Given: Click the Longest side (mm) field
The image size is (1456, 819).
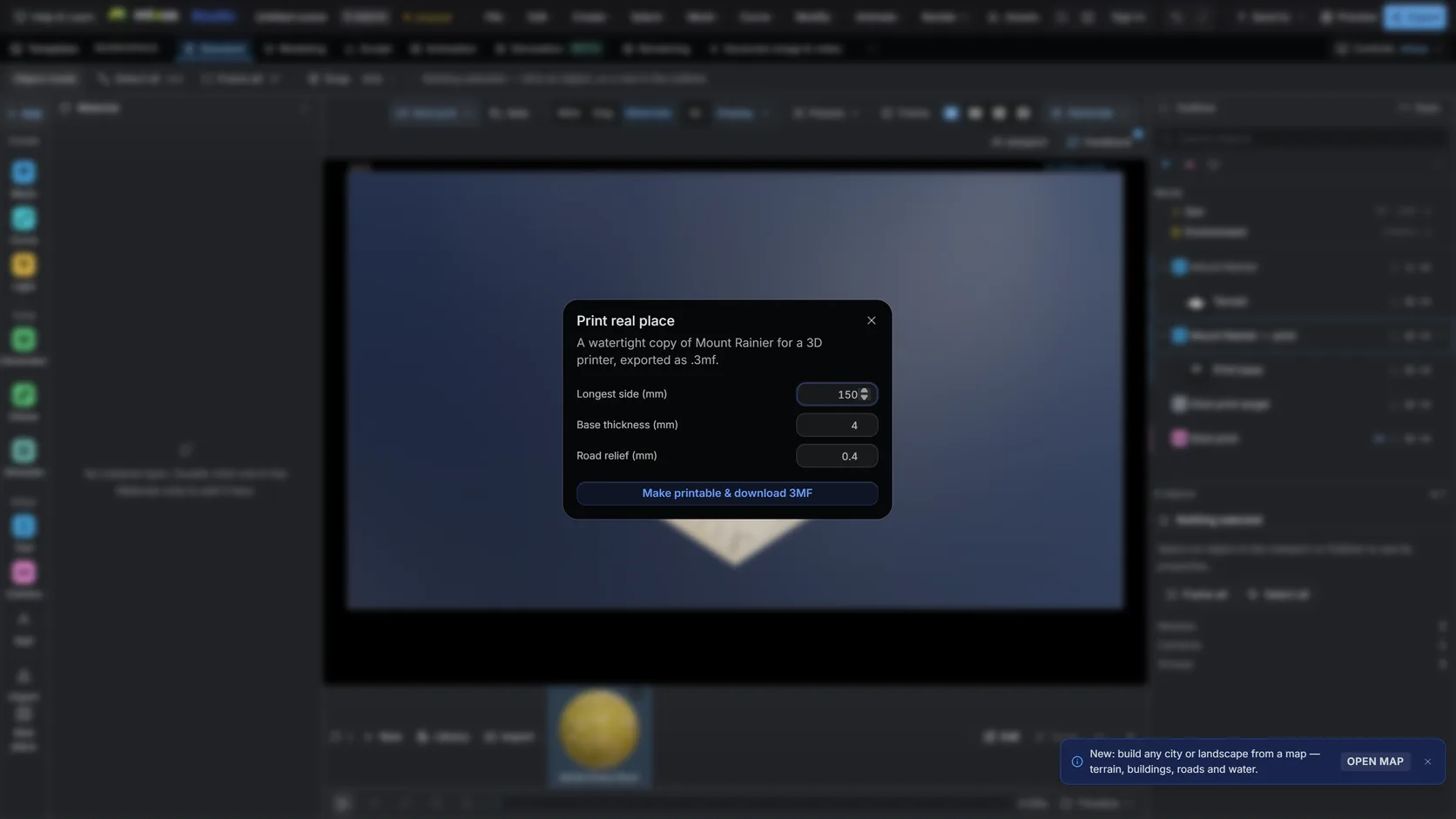Looking at the screenshot, I should 836,394.
